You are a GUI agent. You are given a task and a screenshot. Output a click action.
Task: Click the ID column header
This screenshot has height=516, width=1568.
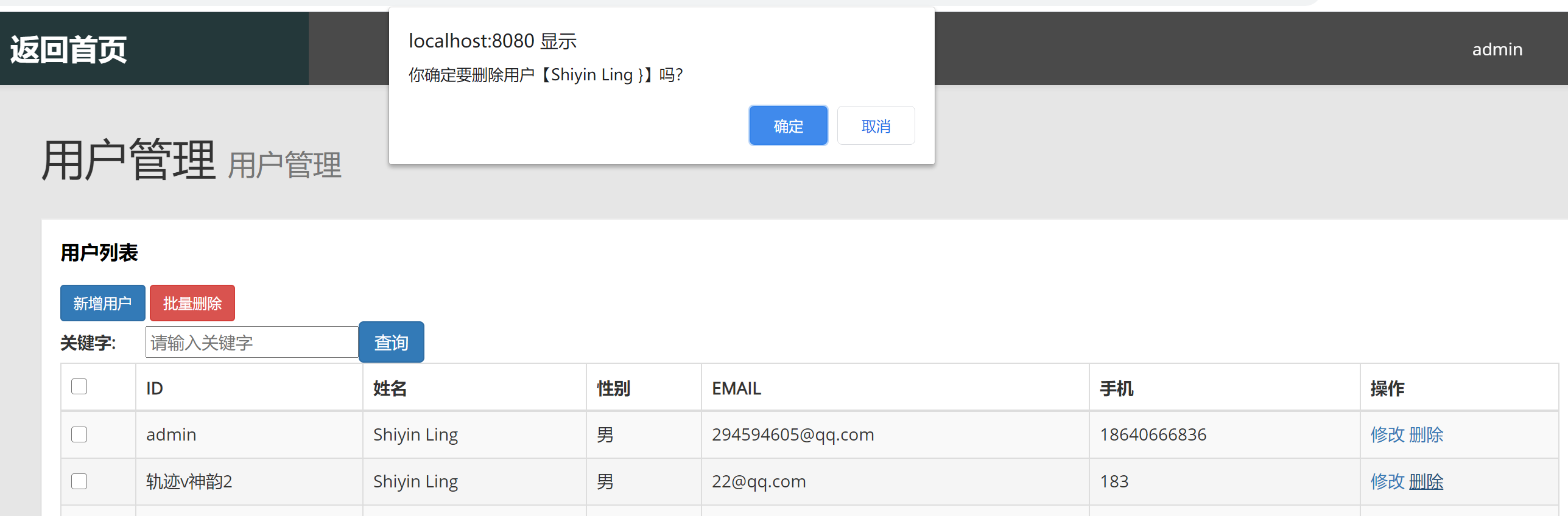click(x=155, y=388)
